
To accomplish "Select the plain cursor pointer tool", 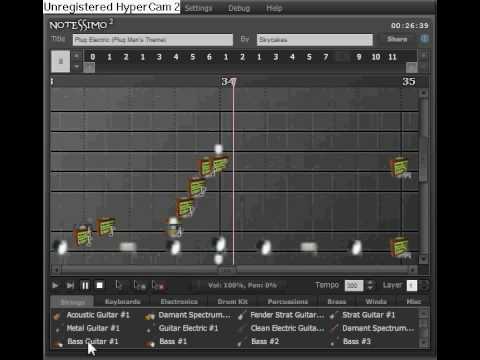I will 118,285.
